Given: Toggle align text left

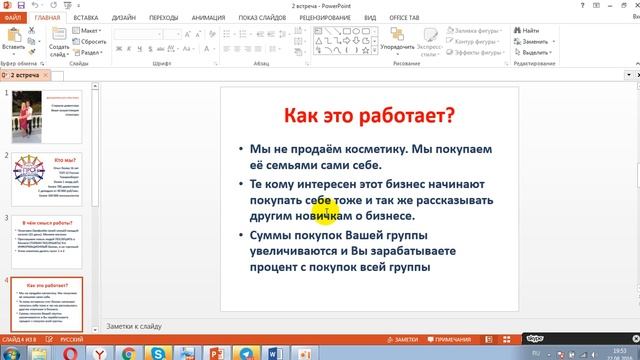Looking at the screenshot, I should 227,49.
